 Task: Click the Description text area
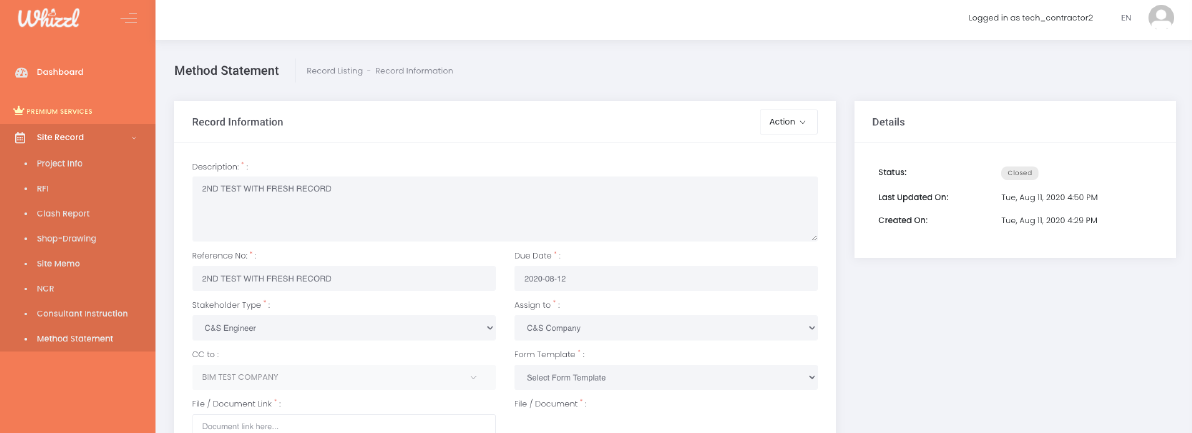point(504,208)
